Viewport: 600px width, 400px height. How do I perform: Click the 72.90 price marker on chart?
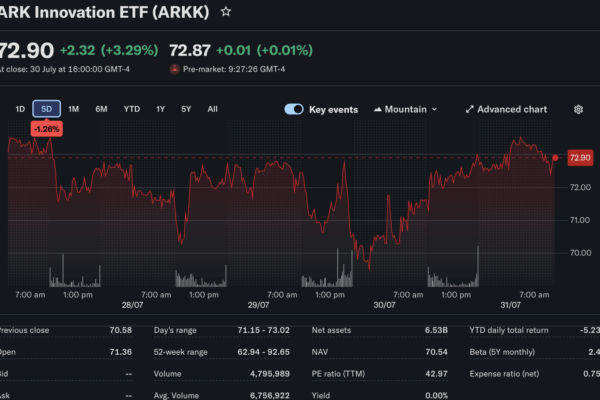click(580, 158)
